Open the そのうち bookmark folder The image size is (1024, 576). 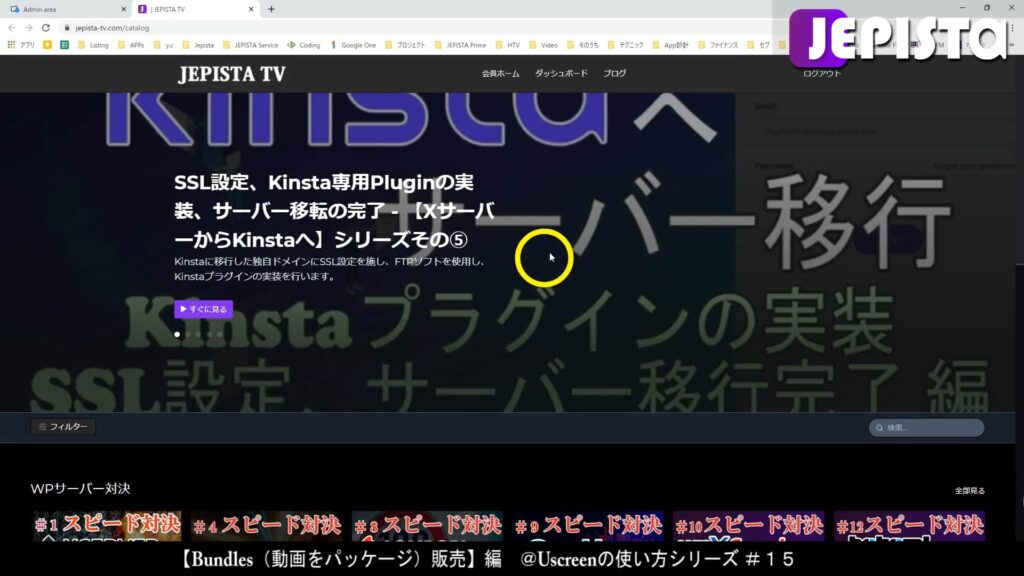[583, 45]
